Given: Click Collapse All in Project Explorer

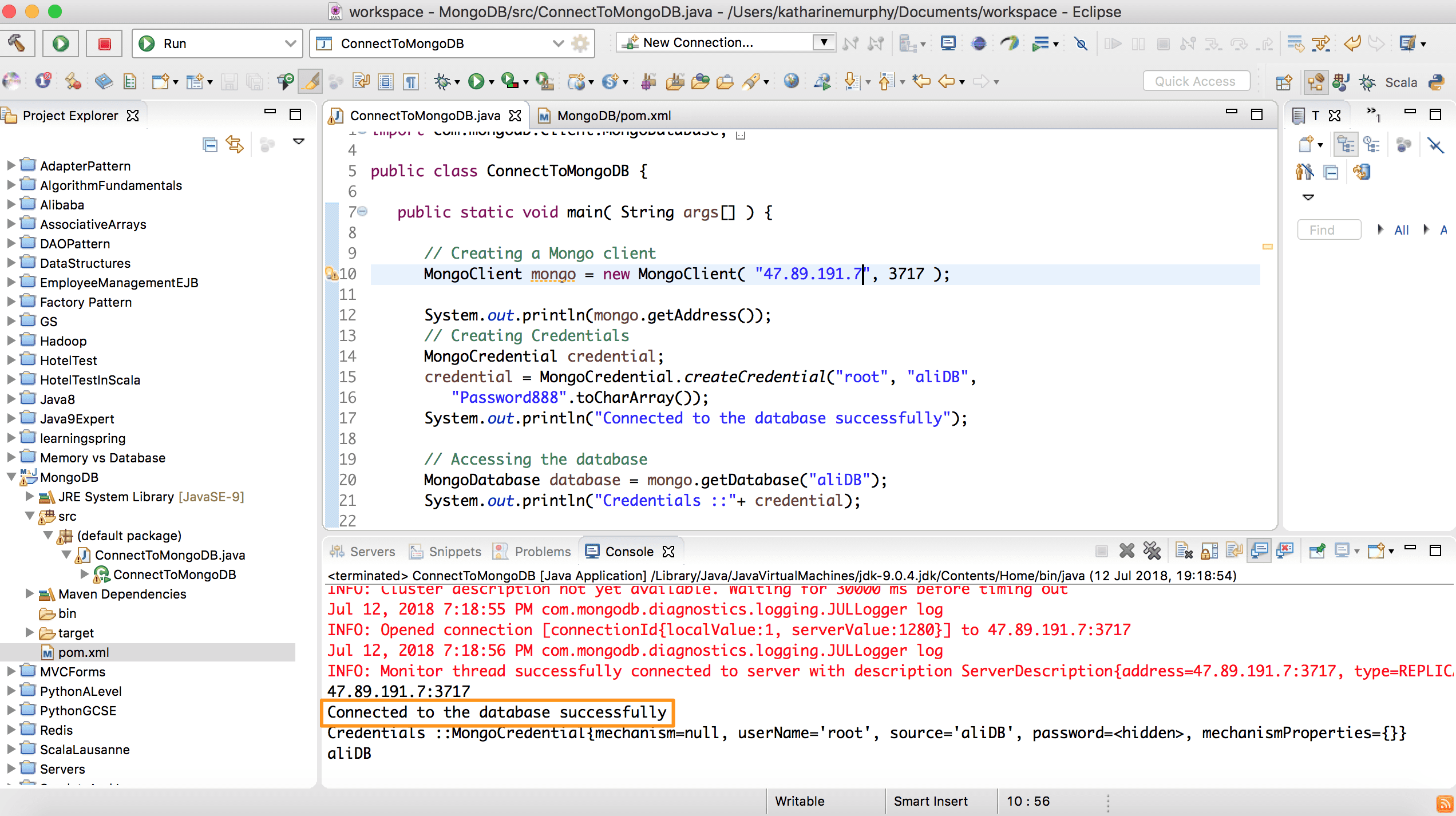Looking at the screenshot, I should coord(210,145).
